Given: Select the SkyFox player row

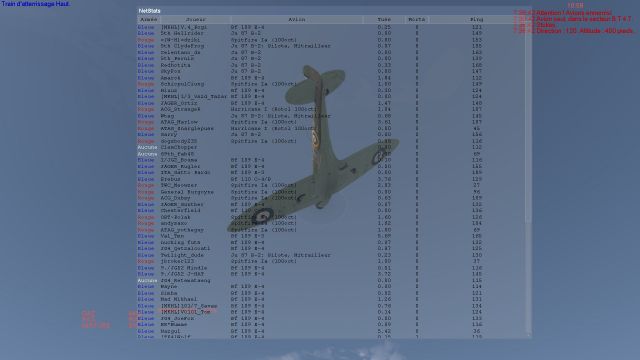Looking at the screenshot, I should (331, 71).
